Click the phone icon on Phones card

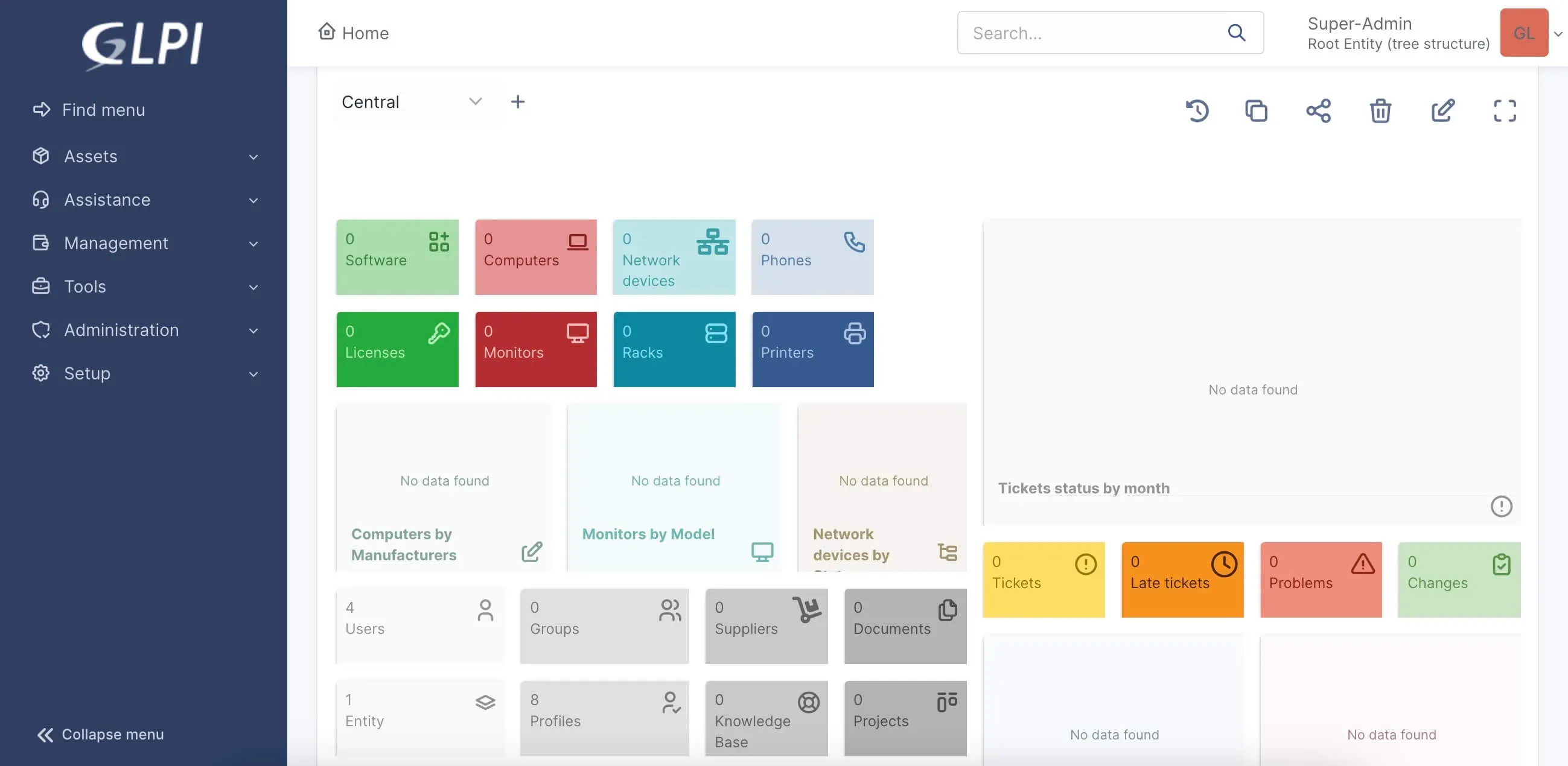point(854,242)
